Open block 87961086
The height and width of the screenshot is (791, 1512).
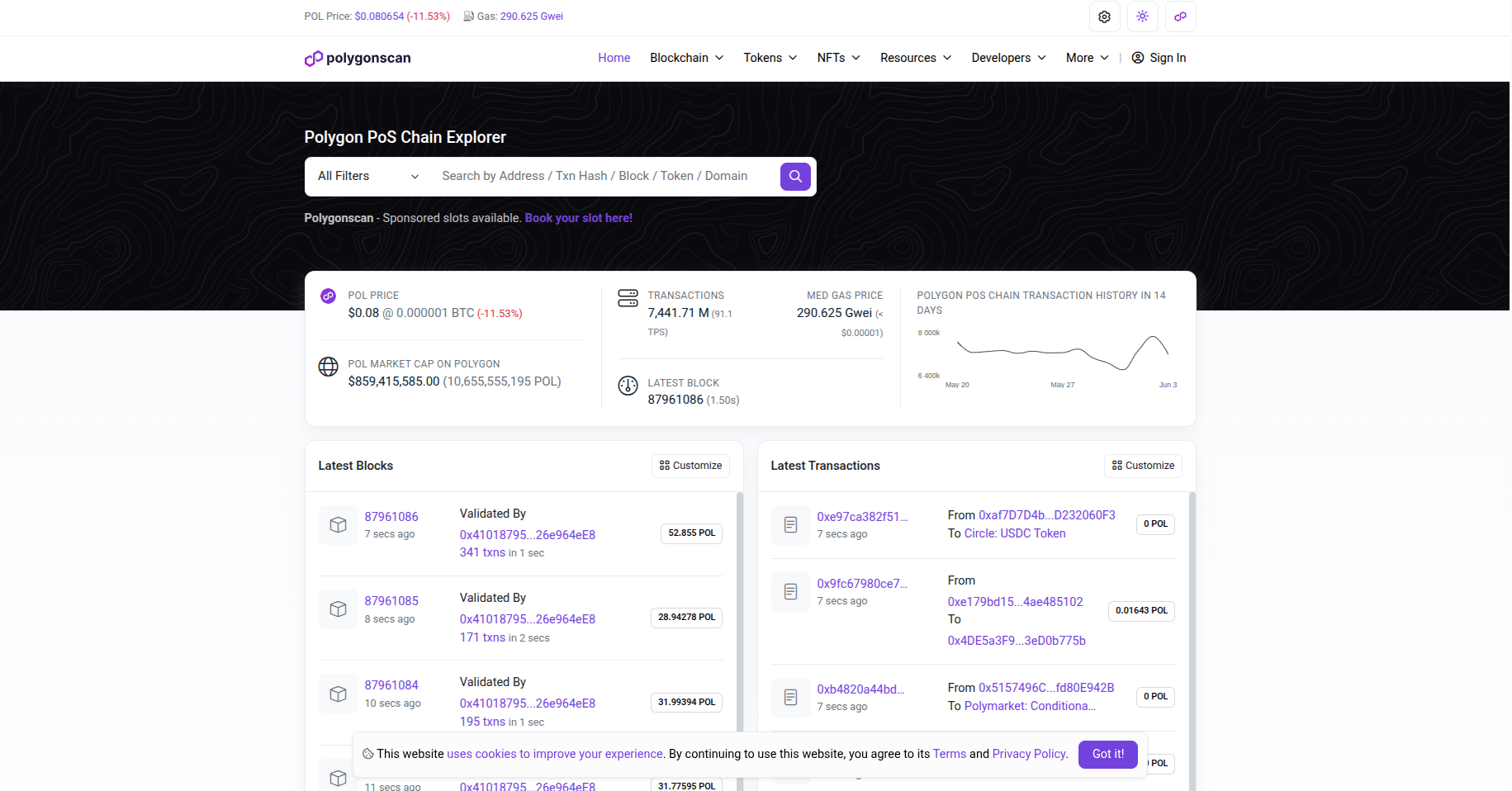[391, 517]
